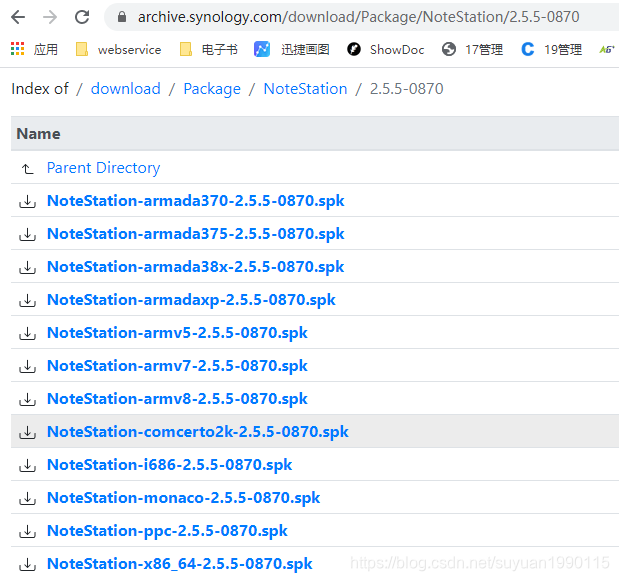
Task: Open the 电子书 bookmark folder
Action: coord(208,49)
